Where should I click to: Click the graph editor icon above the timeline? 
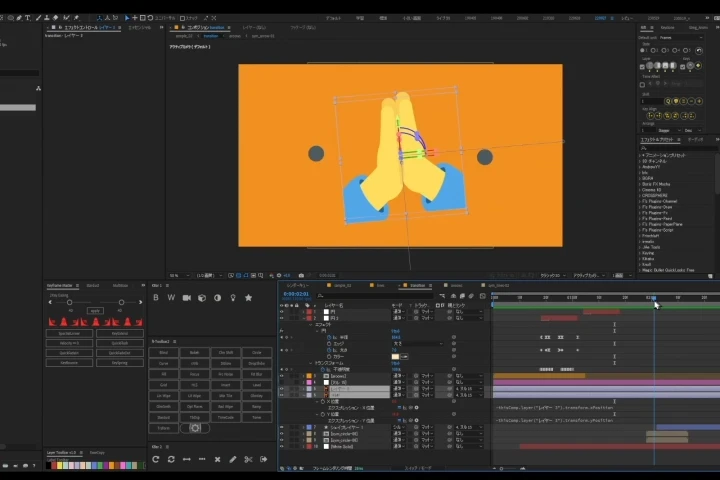click(x=483, y=296)
